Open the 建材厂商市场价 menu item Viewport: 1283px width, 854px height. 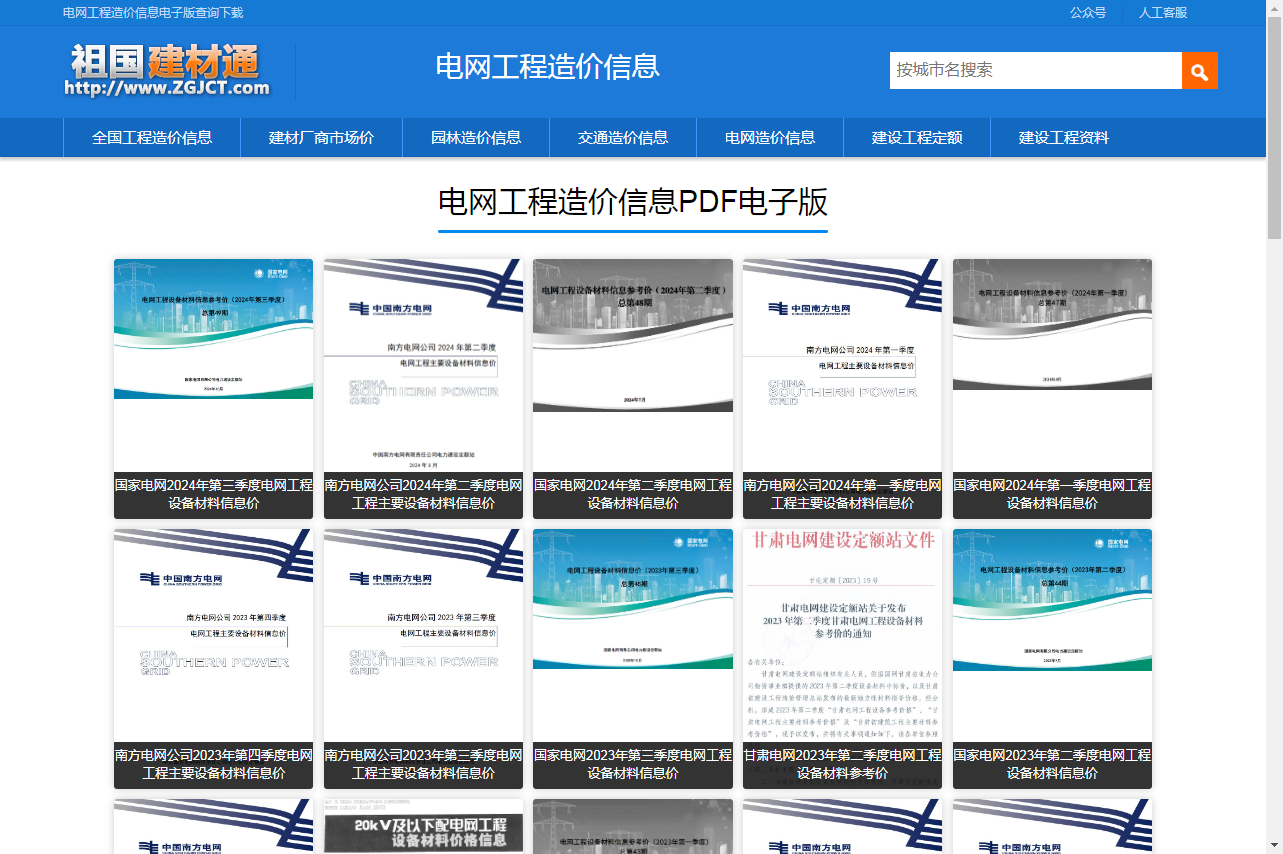pos(321,138)
